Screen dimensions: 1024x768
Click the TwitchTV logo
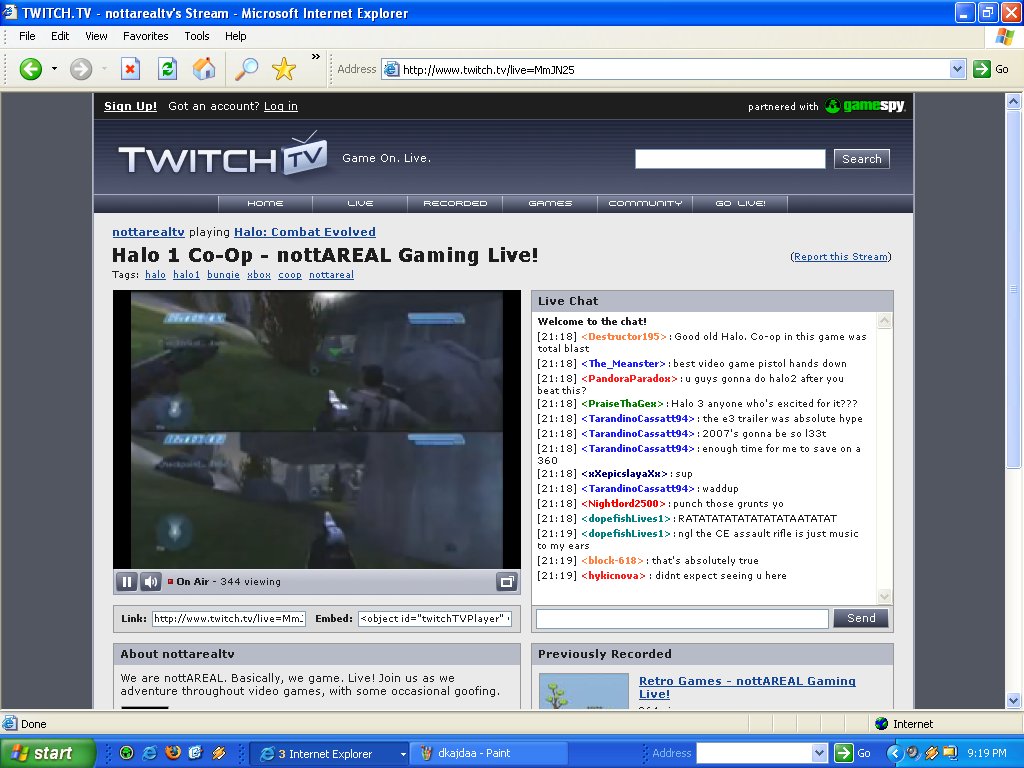click(220, 156)
